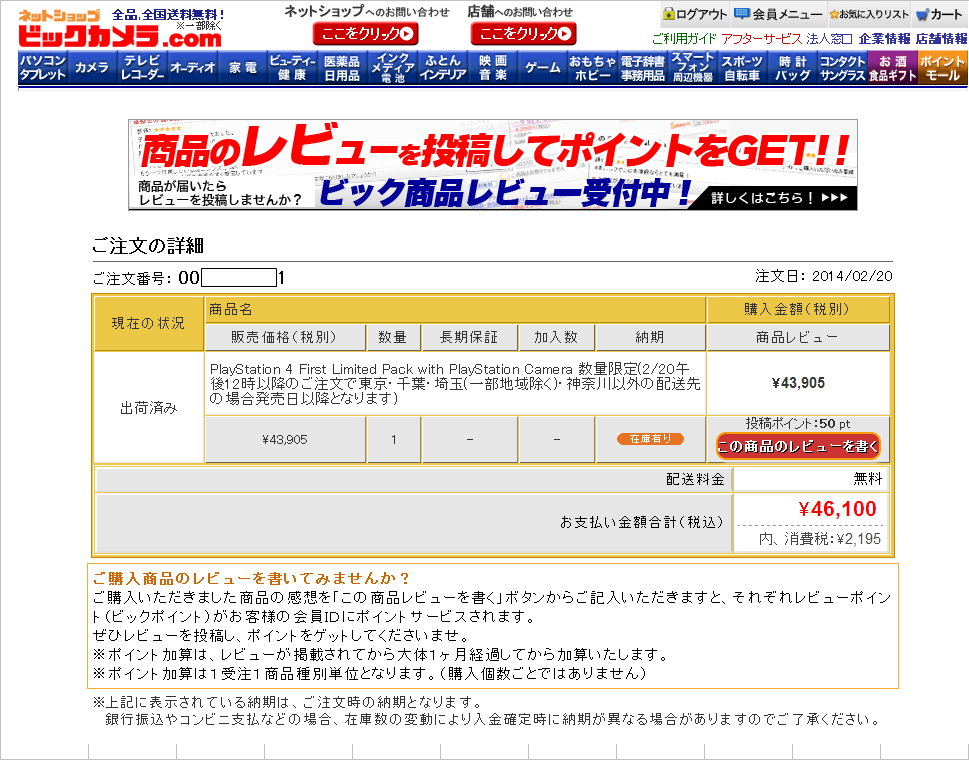Open 法人窓口 link

pos(829,39)
